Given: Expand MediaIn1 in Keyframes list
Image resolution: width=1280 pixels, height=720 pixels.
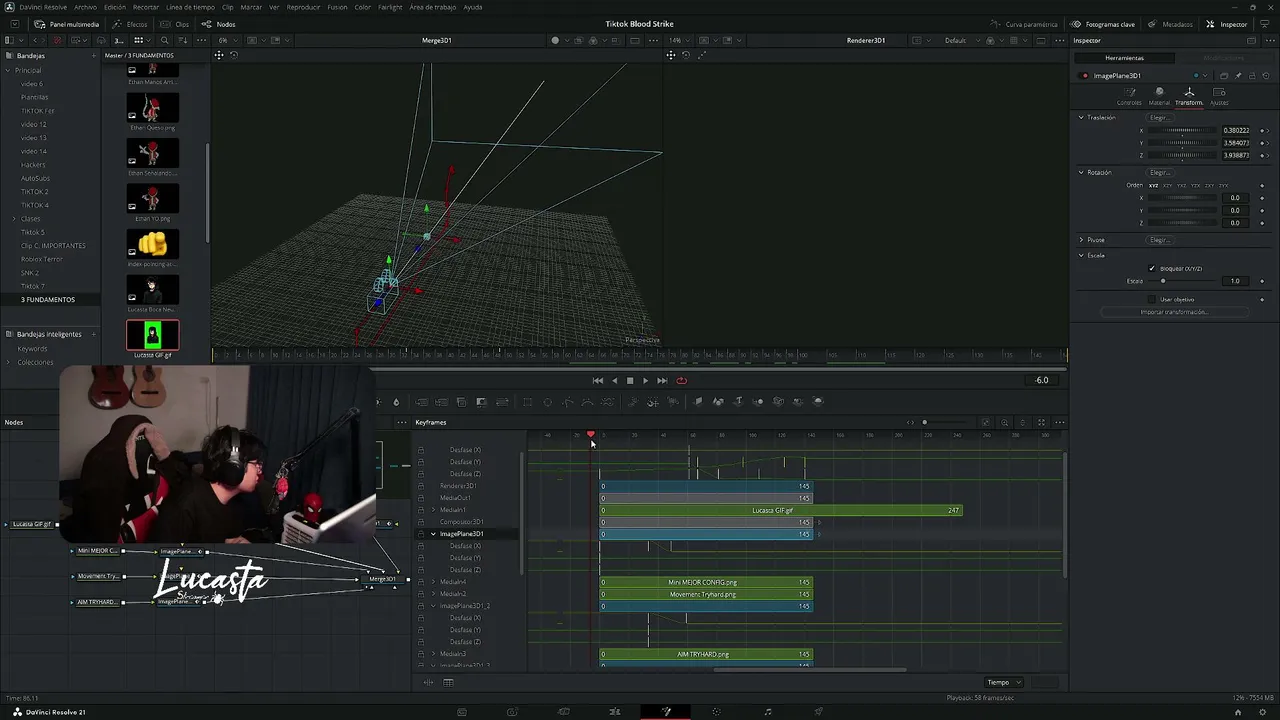Looking at the screenshot, I should coord(433,510).
